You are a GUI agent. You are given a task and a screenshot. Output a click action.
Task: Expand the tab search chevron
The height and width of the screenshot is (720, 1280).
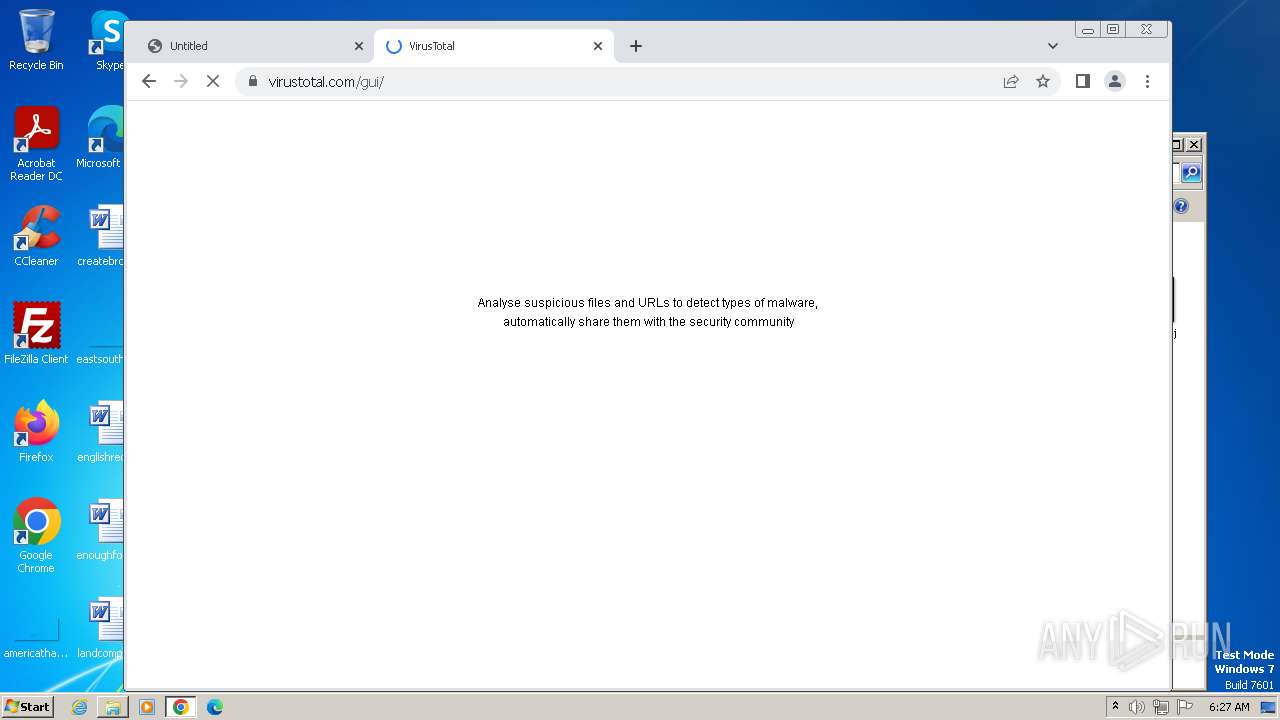tap(1052, 46)
